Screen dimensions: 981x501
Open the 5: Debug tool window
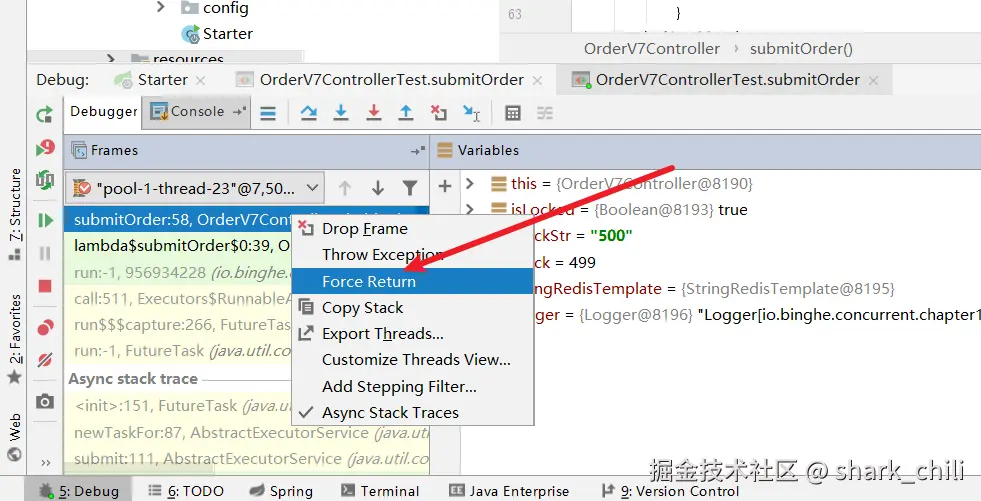(79, 491)
